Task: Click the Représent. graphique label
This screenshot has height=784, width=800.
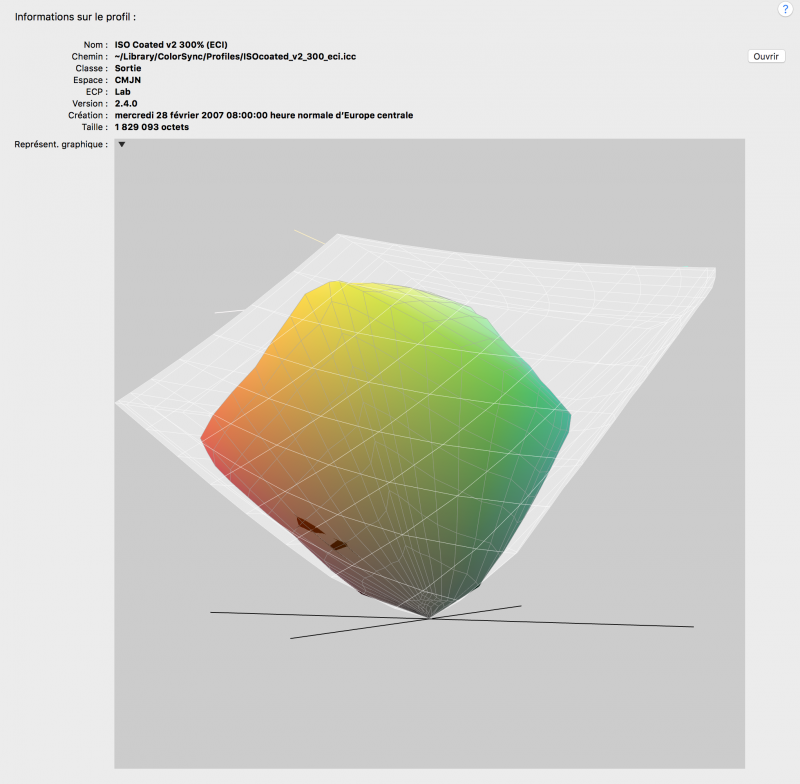Action: pos(61,145)
